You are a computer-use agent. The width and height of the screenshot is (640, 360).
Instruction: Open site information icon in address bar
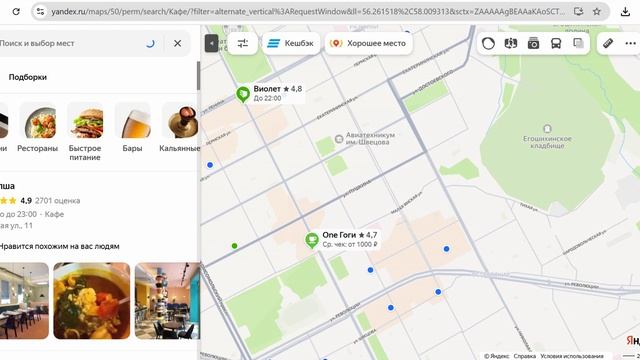(40, 11)
